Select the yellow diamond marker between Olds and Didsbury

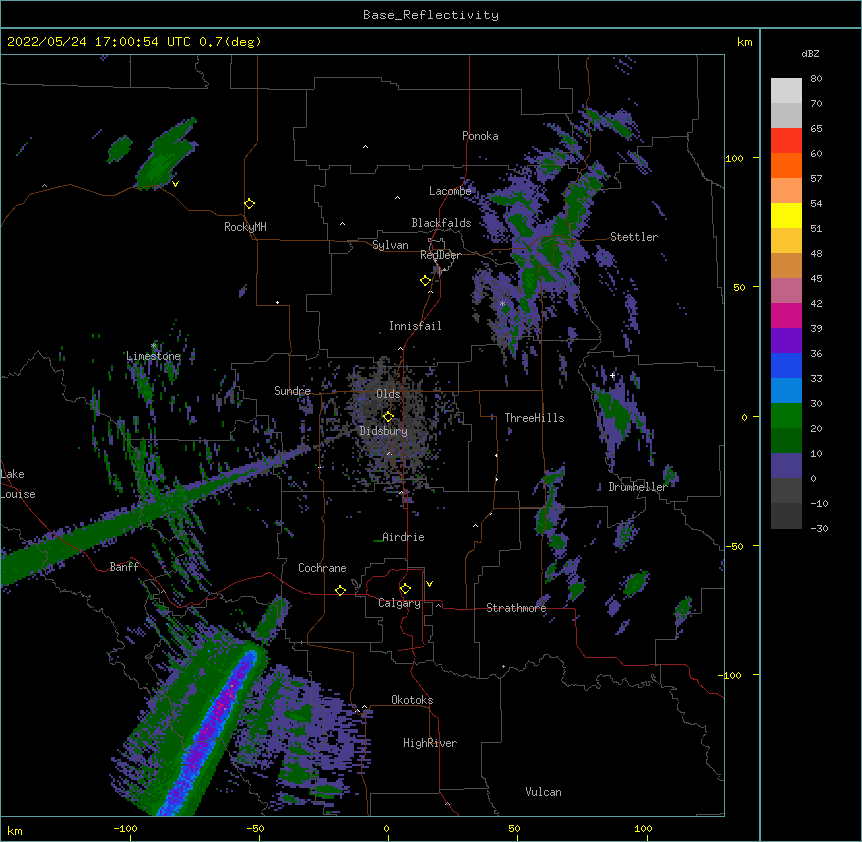(388, 417)
